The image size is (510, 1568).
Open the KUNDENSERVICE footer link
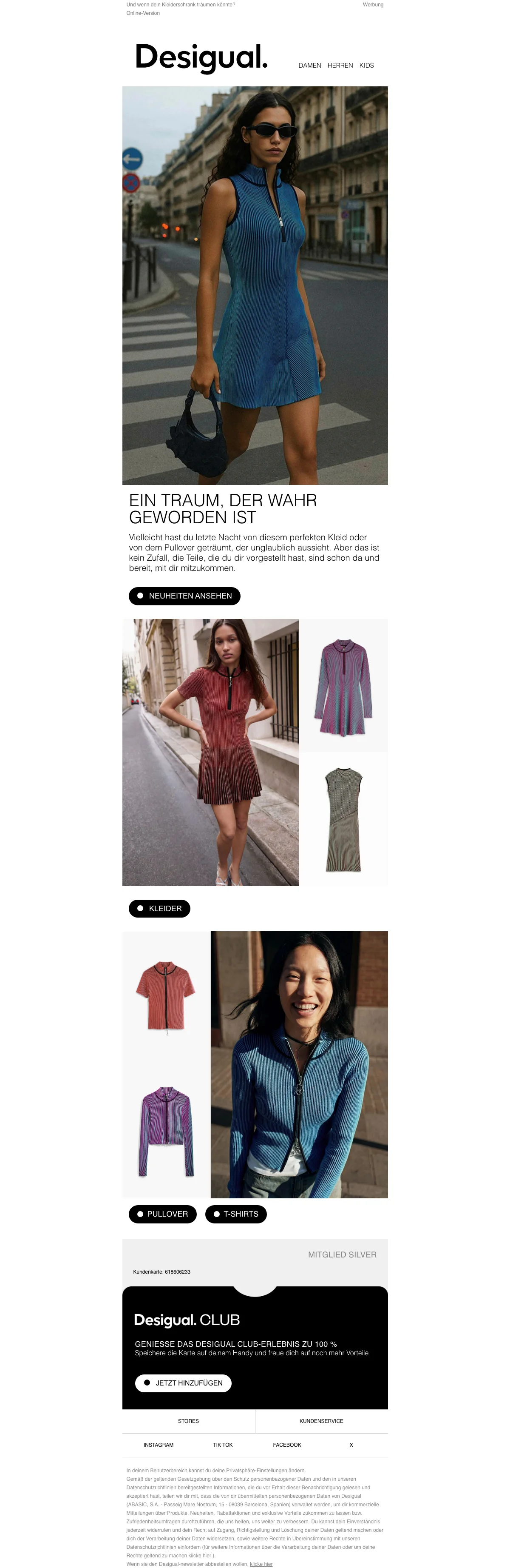click(322, 1421)
